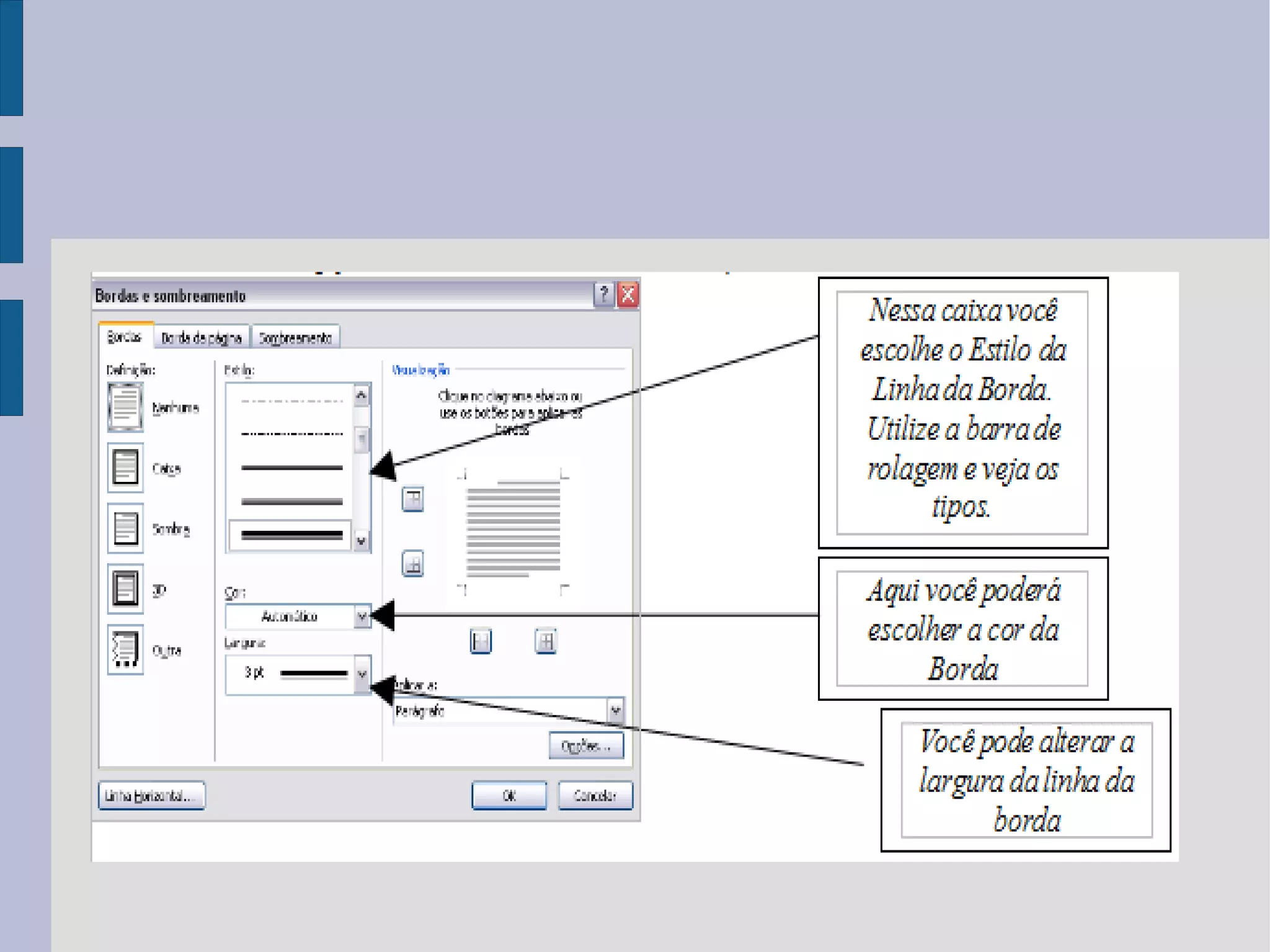Toggle the right border preview button
Image resolution: width=1270 pixels, height=952 pixels.
click(x=545, y=641)
